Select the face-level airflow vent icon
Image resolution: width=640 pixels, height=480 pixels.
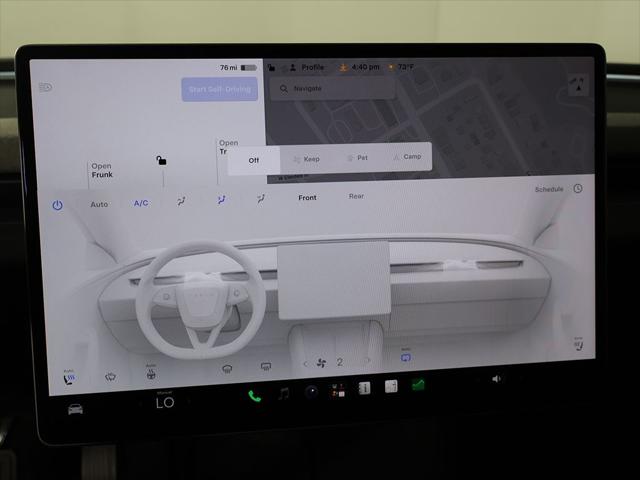[x=221, y=200]
